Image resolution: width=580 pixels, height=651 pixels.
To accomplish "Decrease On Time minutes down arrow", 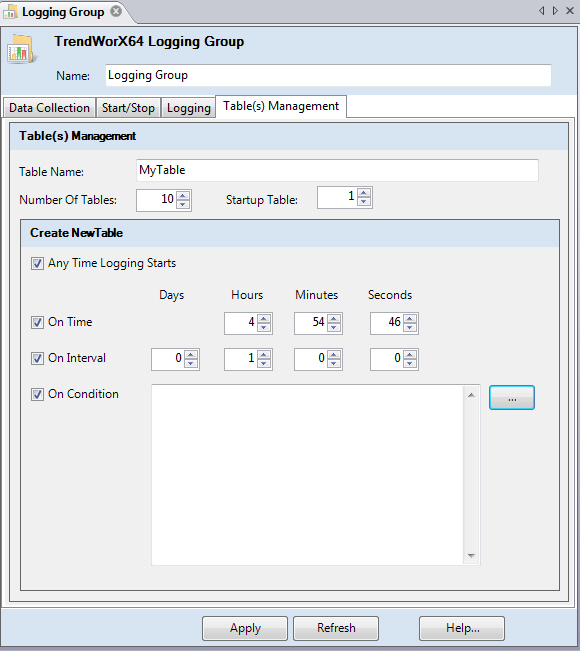I will (334, 328).
